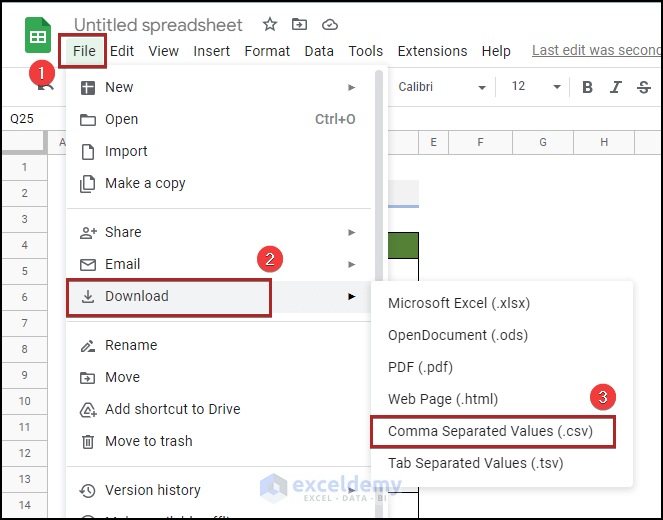Select row 13 header
Screen dimensions: 663x520
point(25,479)
